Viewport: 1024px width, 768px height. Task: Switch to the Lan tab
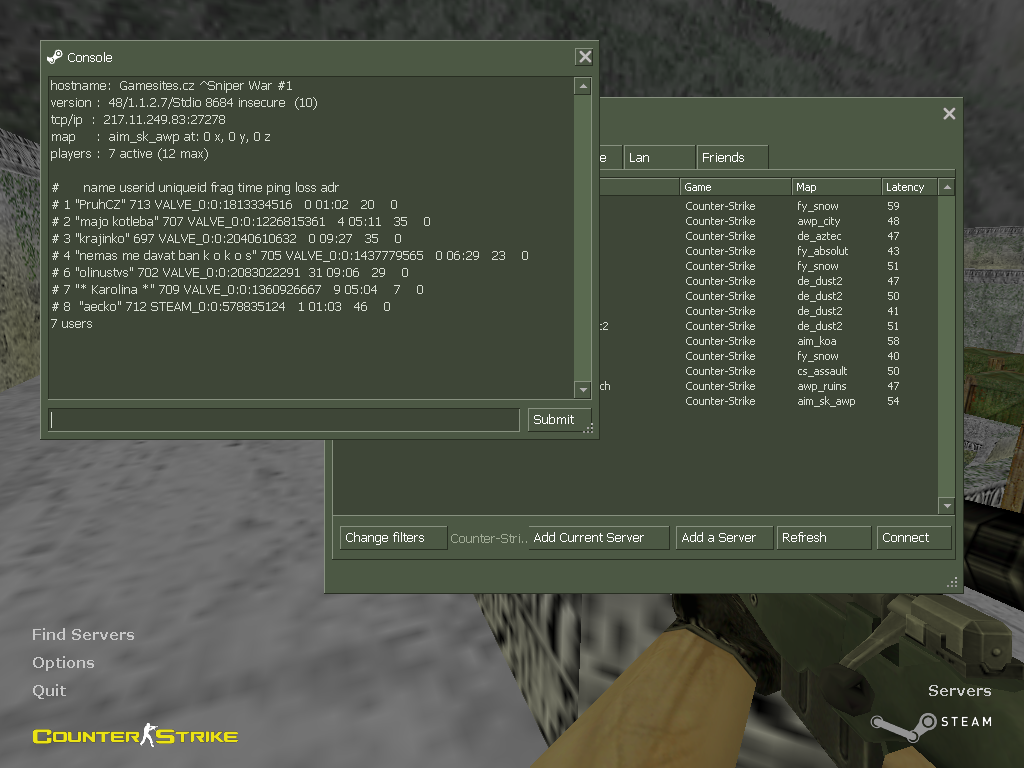pyautogui.click(x=659, y=157)
